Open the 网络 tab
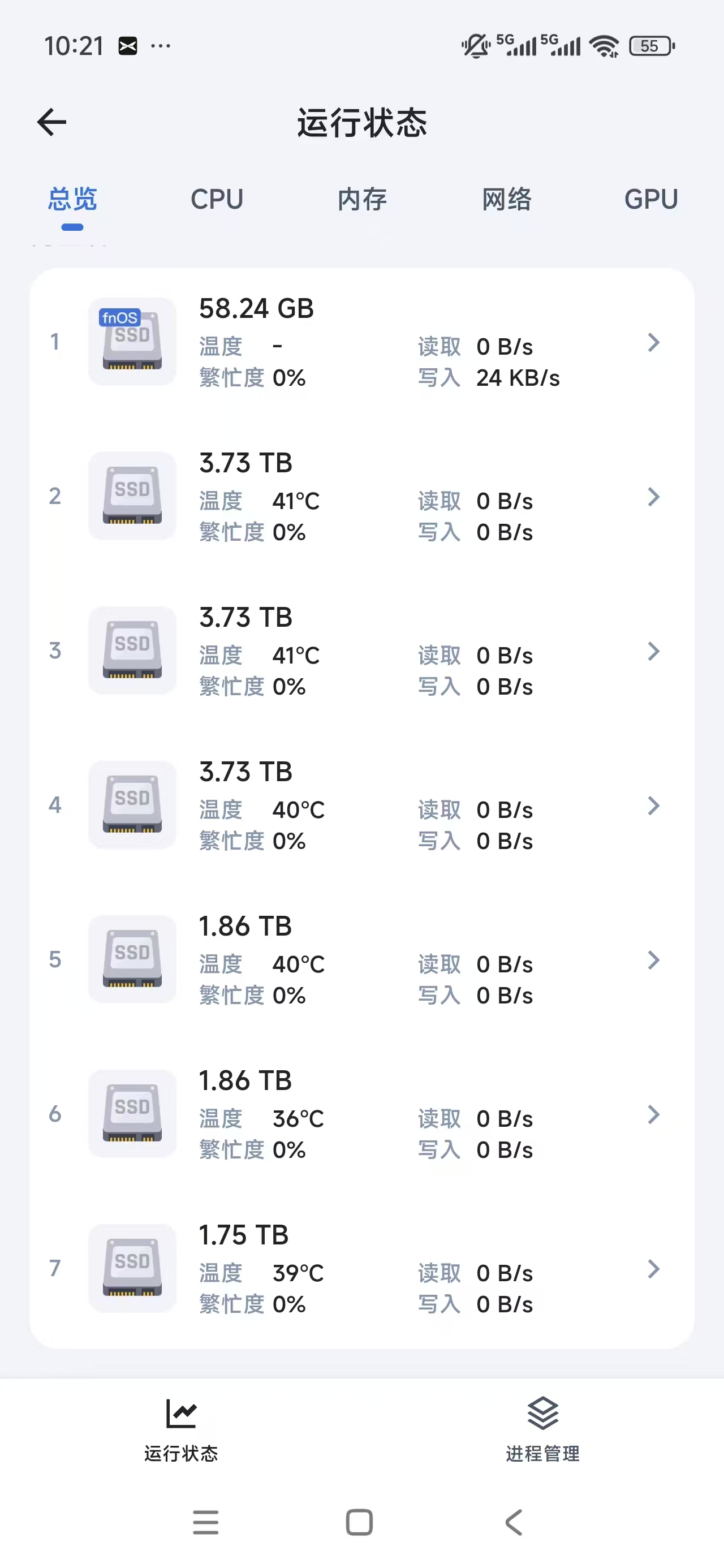Viewport: 724px width, 1568px height. (x=507, y=200)
